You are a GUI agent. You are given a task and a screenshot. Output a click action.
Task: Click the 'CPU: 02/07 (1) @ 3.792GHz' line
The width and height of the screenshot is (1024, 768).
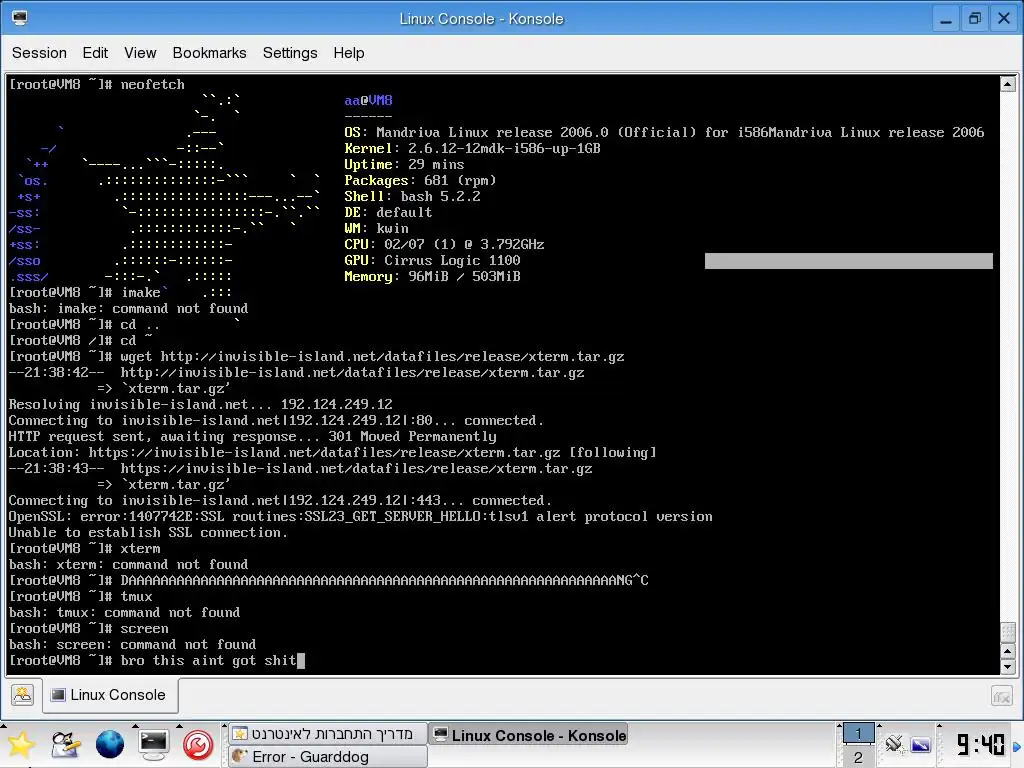(444, 244)
